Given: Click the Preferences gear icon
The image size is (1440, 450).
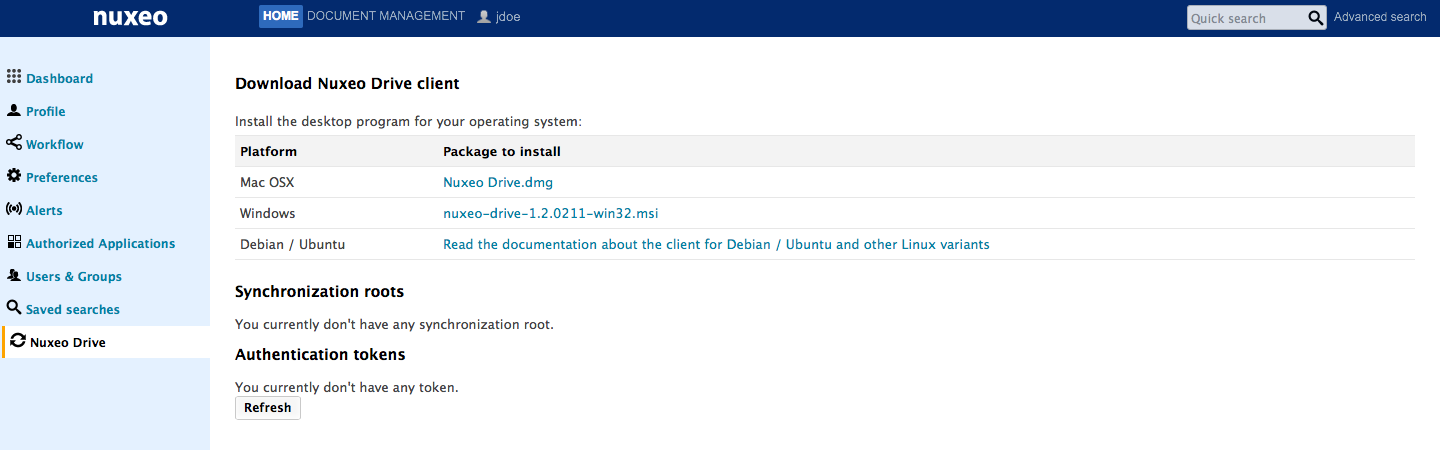Looking at the screenshot, I should click(14, 176).
